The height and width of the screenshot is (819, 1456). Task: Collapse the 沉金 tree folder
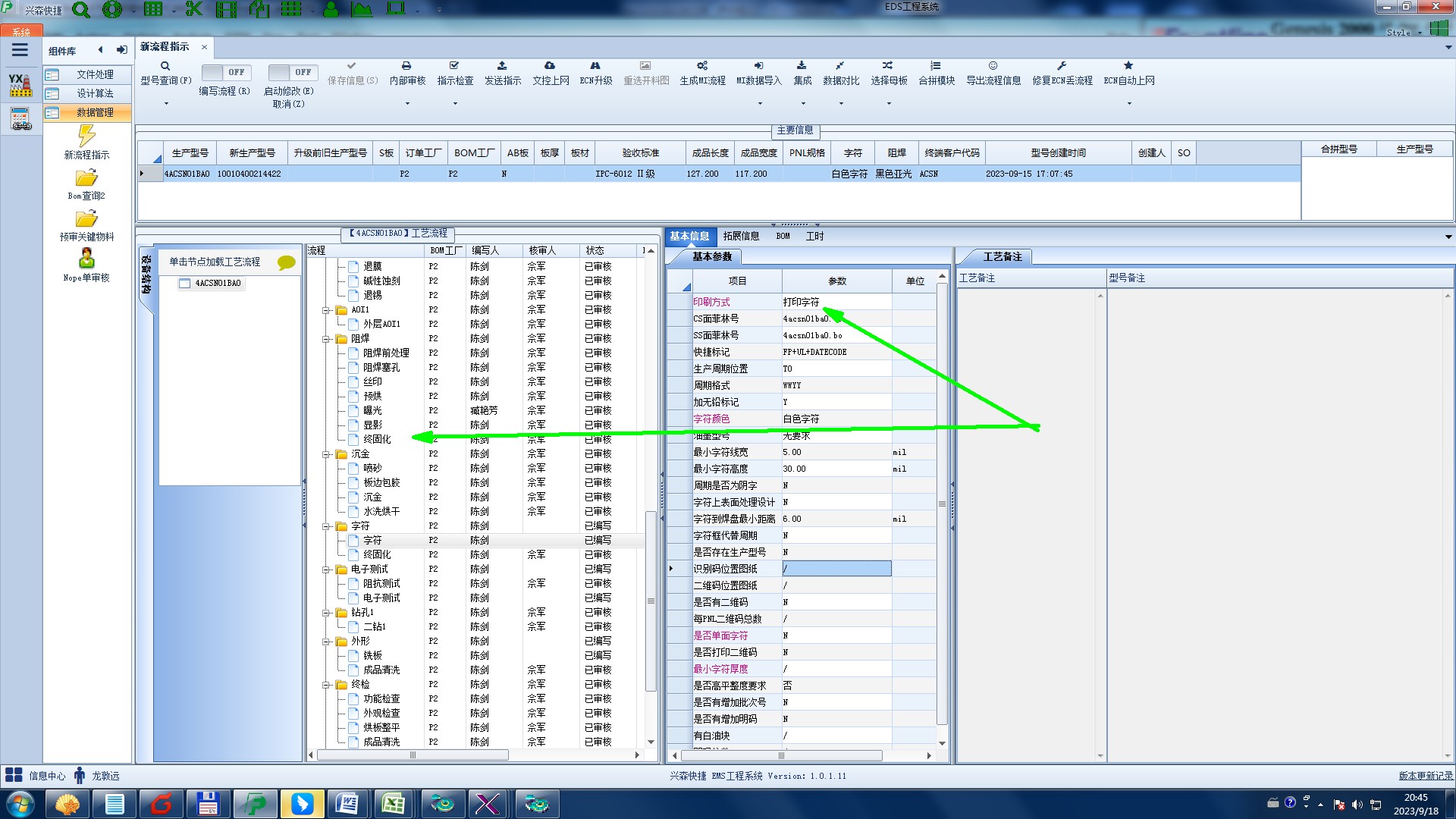pos(326,454)
